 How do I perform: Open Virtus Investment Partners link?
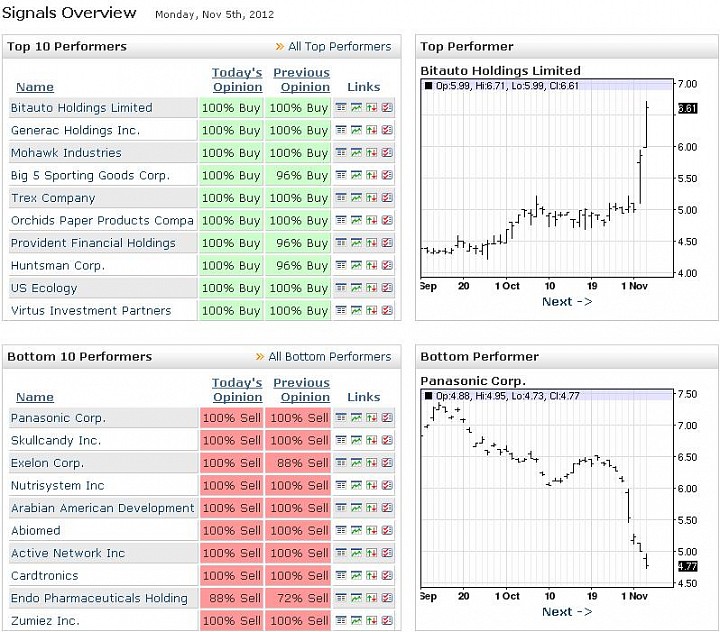91,310
